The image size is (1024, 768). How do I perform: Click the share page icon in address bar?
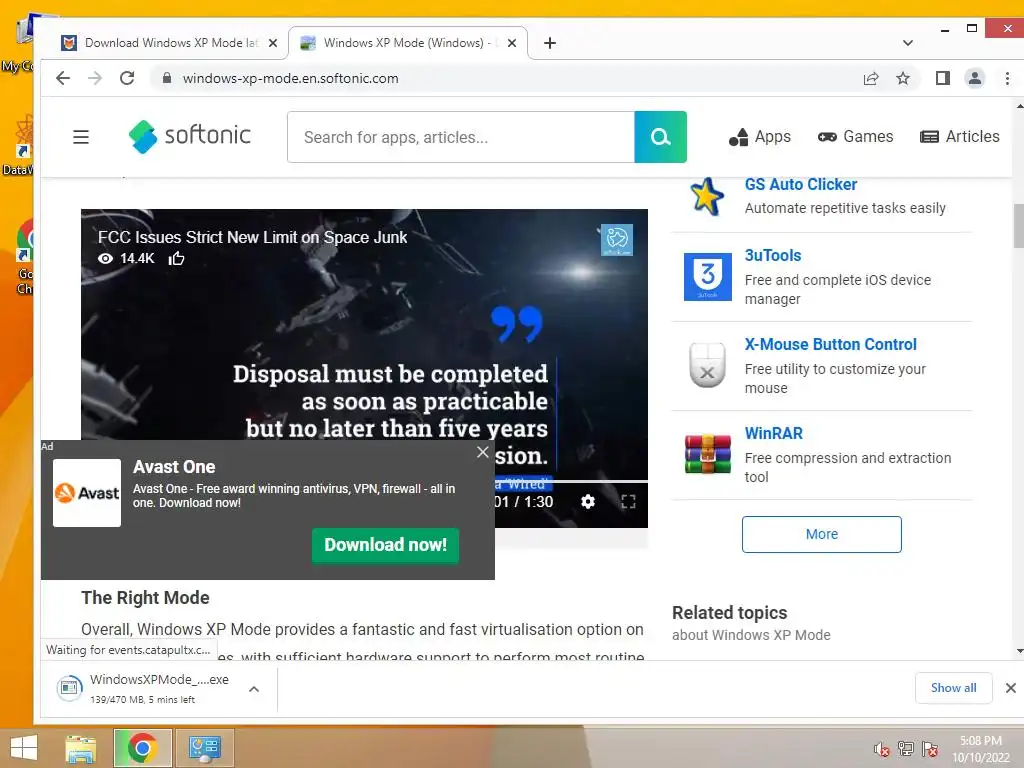tap(871, 78)
